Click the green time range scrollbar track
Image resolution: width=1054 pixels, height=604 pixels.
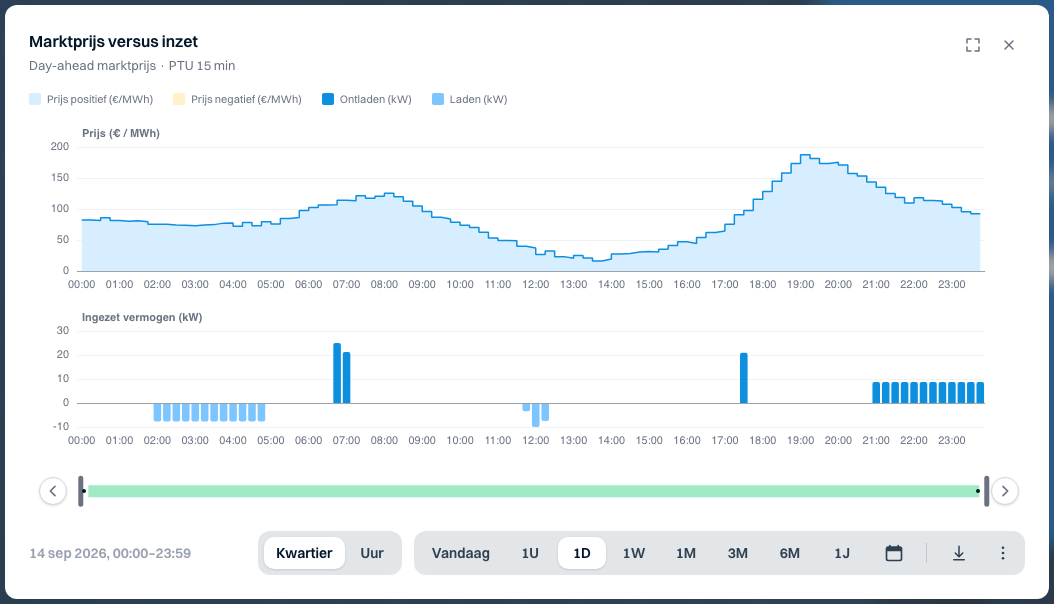click(534, 491)
